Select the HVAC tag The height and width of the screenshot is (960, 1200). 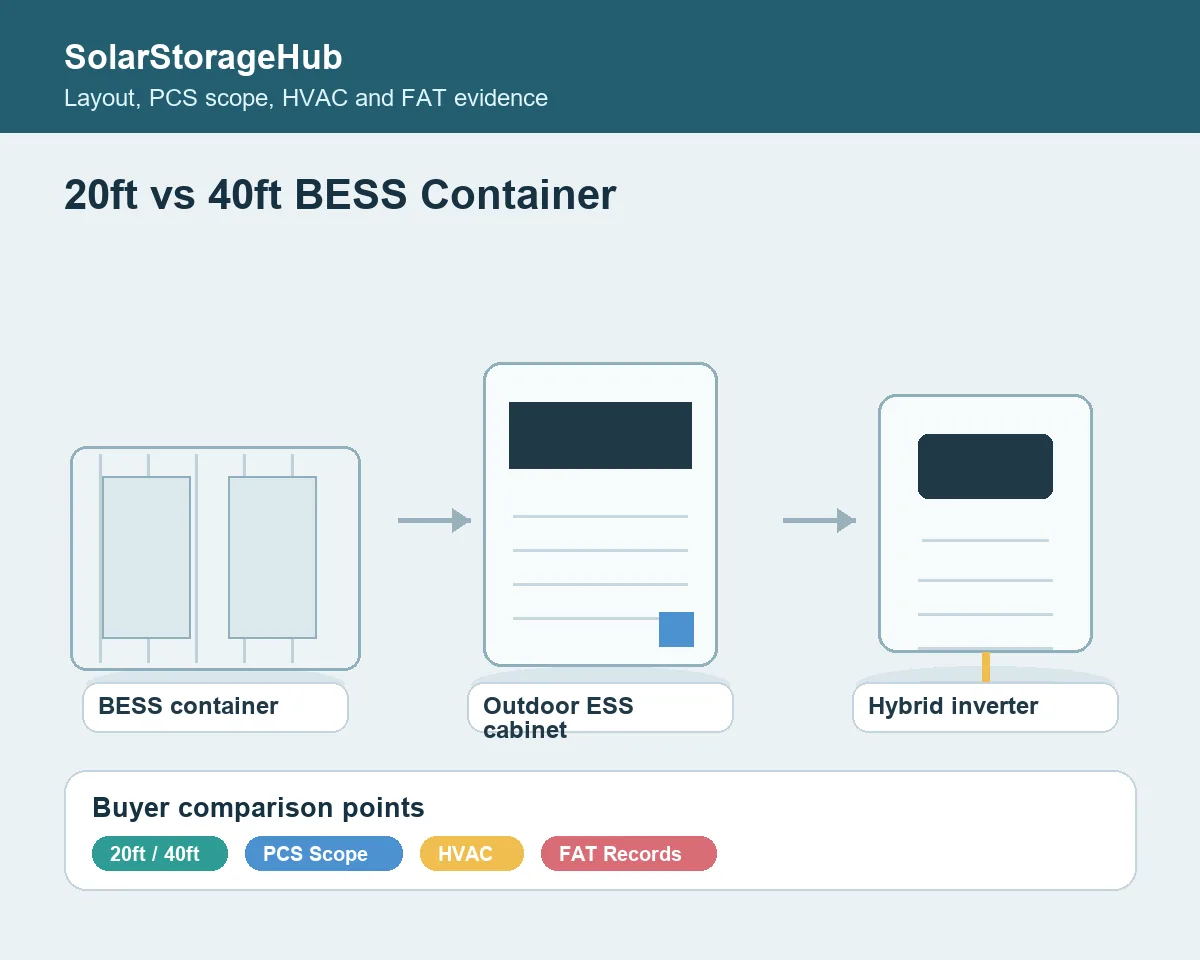472,854
